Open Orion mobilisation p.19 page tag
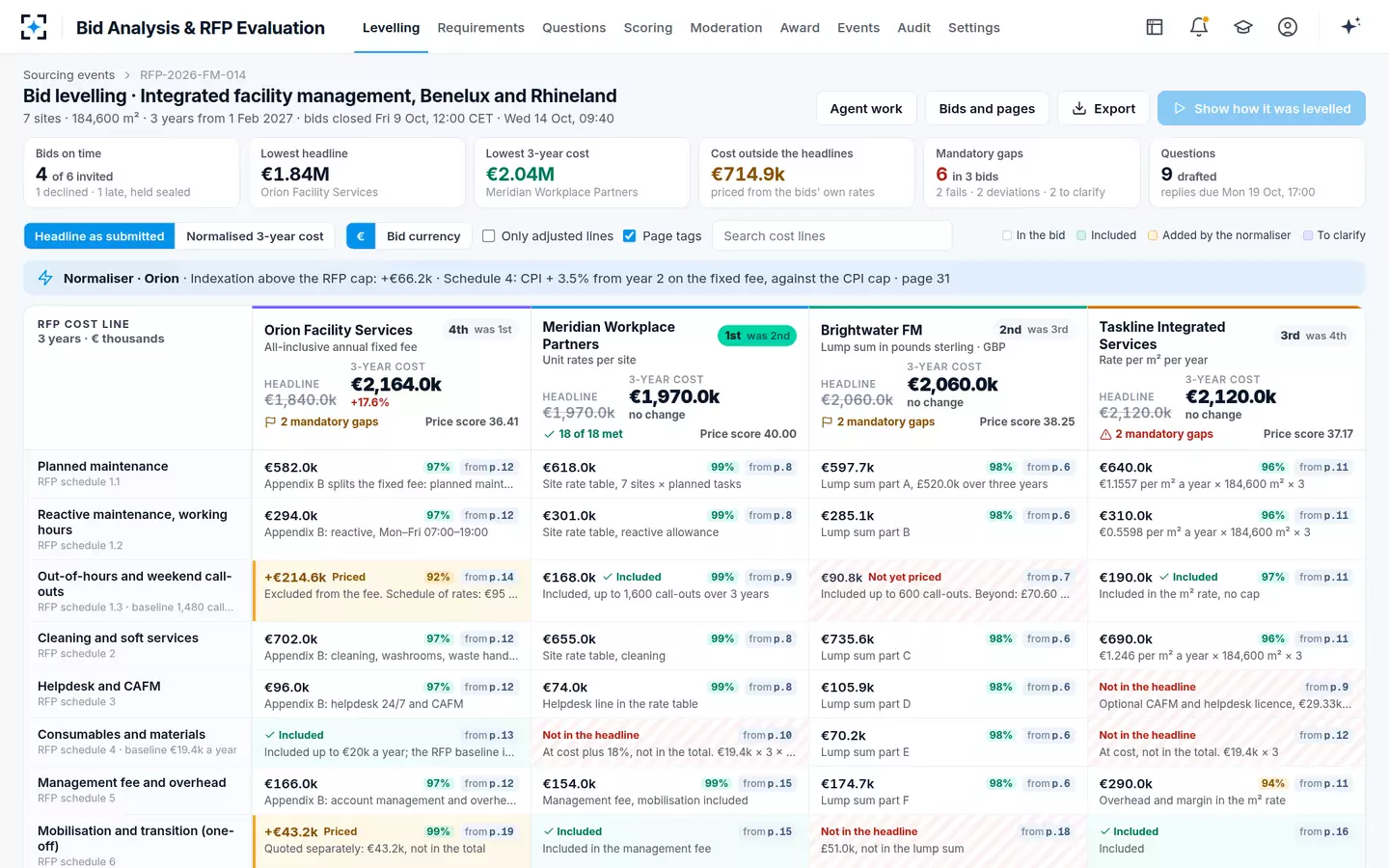The height and width of the screenshot is (868, 1389). (489, 831)
